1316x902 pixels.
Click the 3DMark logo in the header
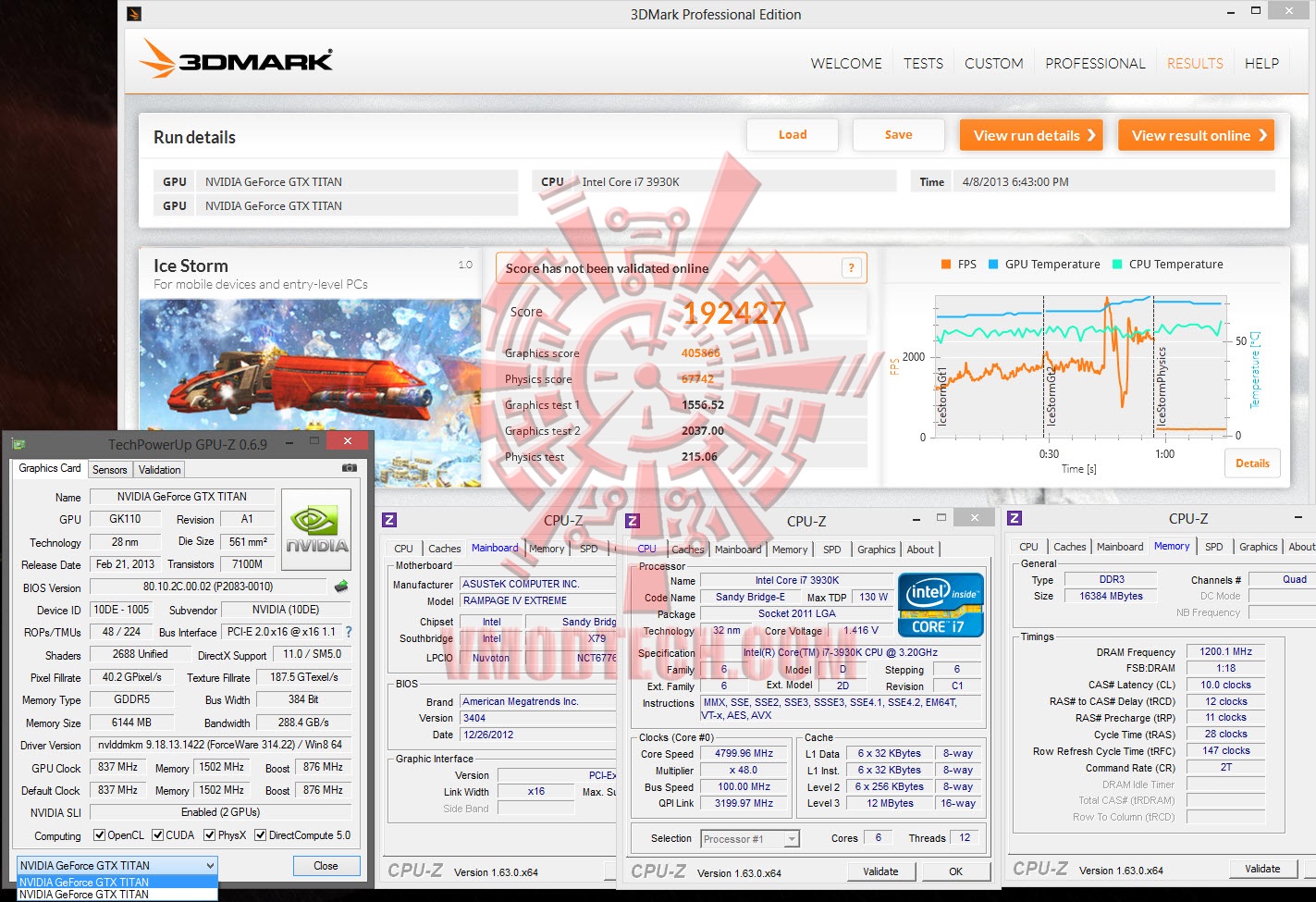coord(236,59)
